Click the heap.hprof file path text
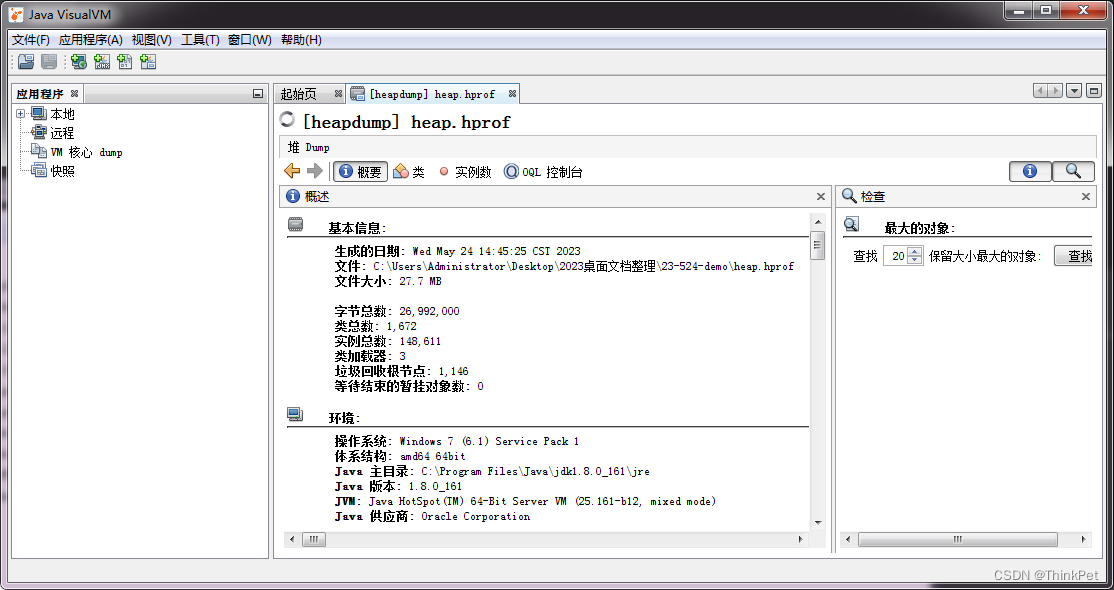 [583, 266]
